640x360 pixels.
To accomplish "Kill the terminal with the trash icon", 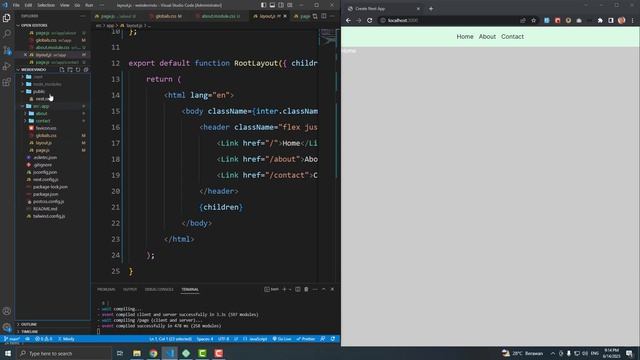I will pos(306,289).
